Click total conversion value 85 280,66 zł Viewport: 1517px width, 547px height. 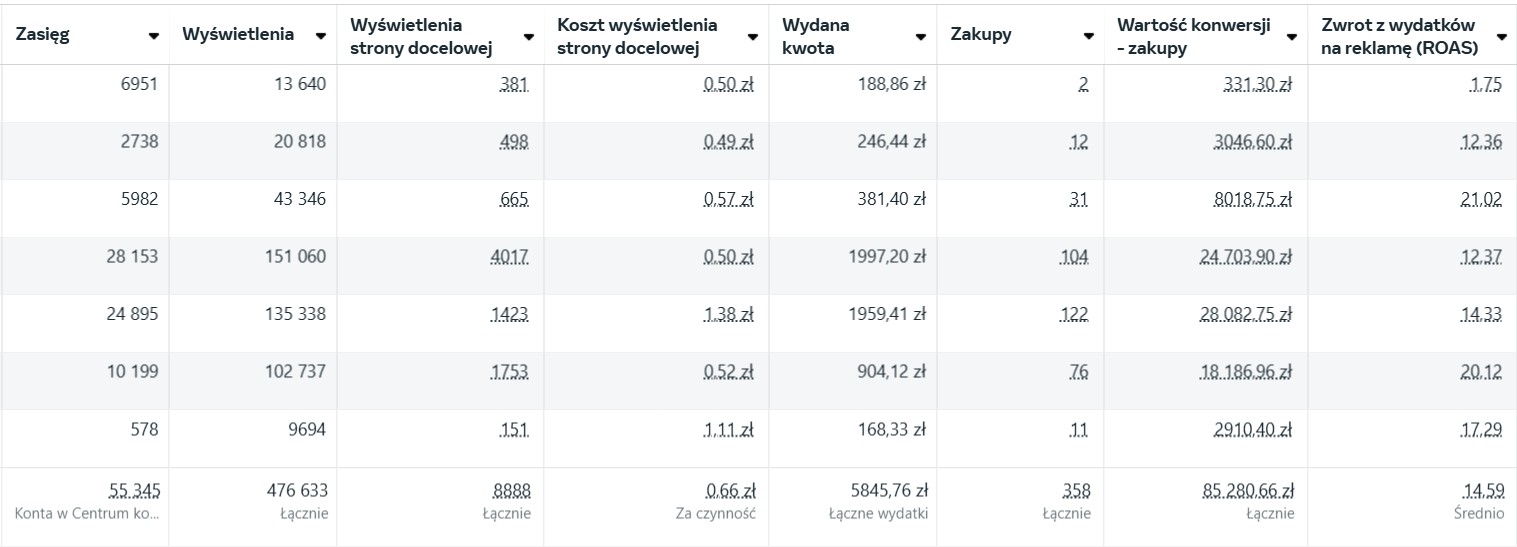(x=1248, y=491)
